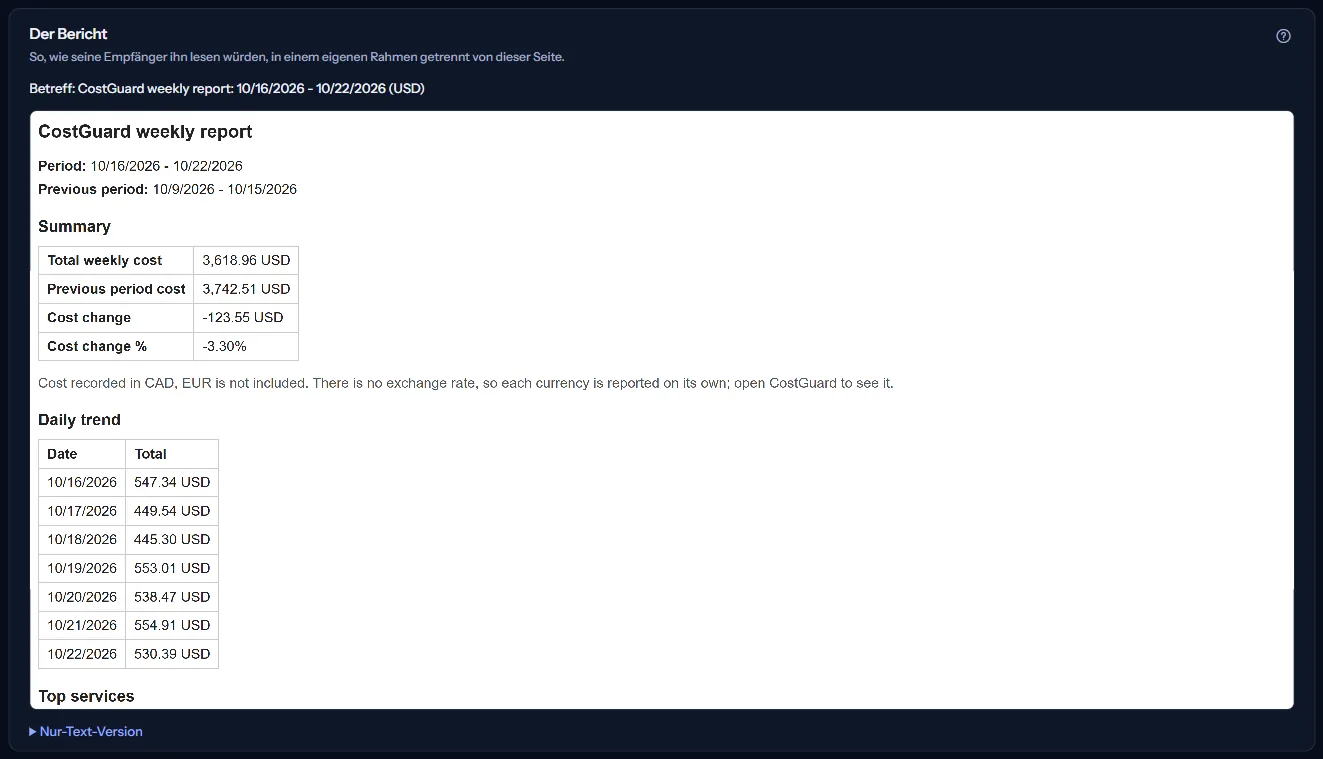1323x759 pixels.
Task: Click the CostGuard weekly report heading
Action: pyautogui.click(x=145, y=132)
